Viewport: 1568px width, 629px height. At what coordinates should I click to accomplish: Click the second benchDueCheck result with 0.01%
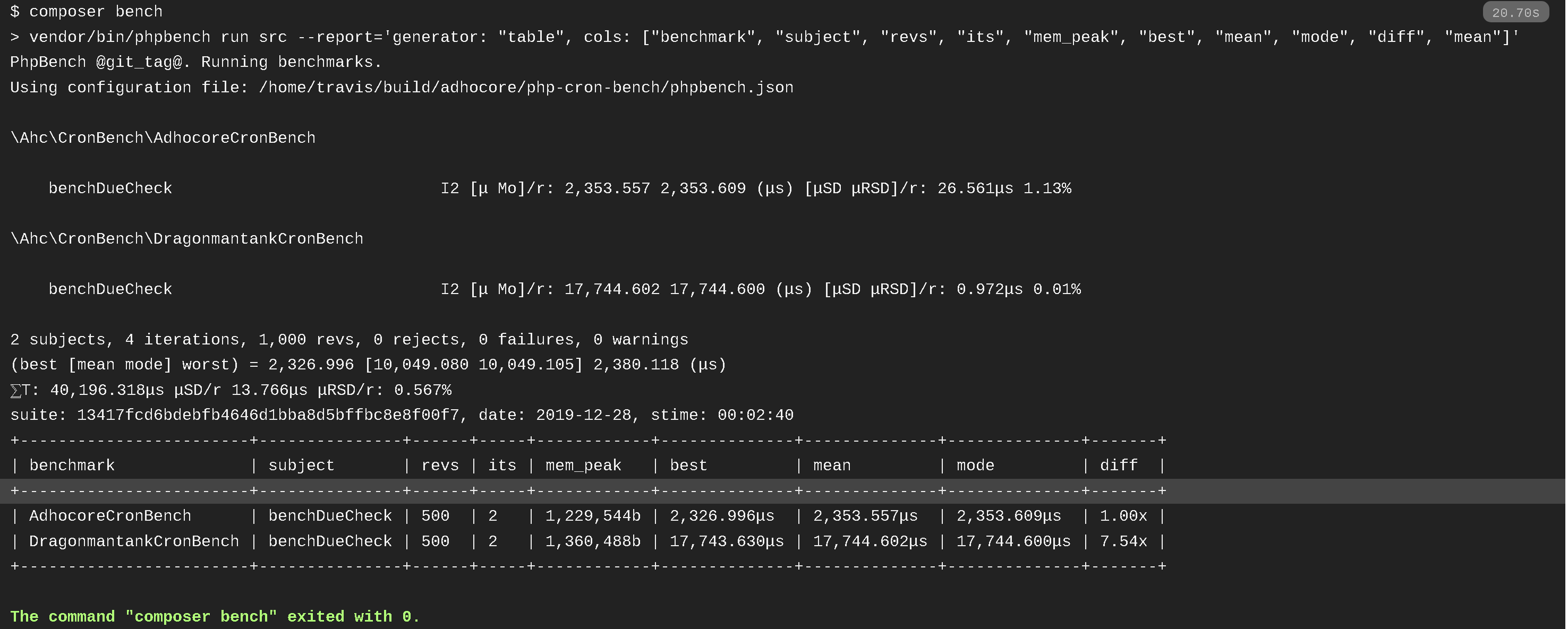tap(565, 290)
